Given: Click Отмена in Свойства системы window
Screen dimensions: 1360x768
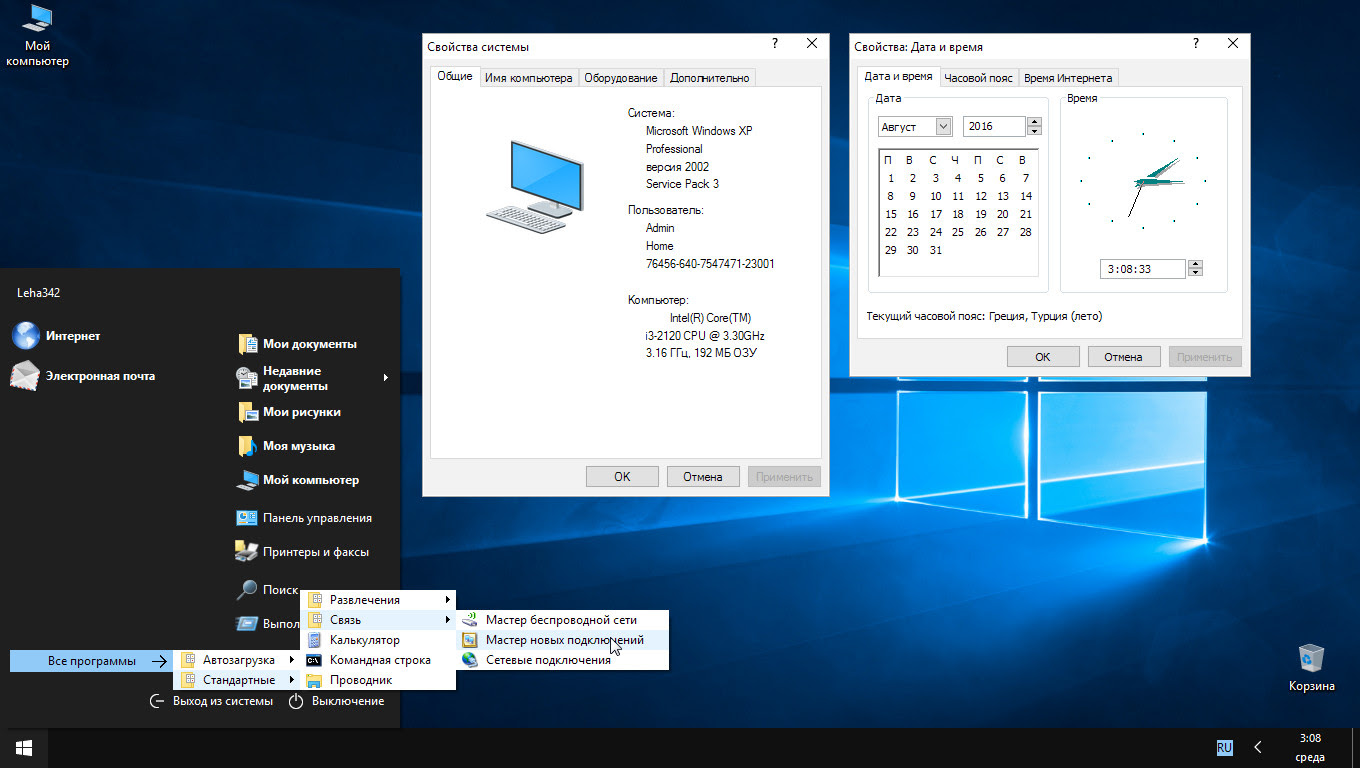Looking at the screenshot, I should pyautogui.click(x=703, y=477).
